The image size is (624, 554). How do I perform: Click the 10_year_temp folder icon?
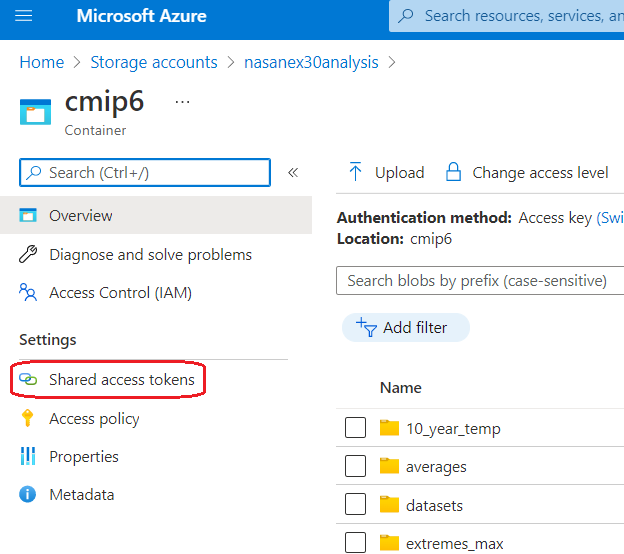click(x=389, y=428)
